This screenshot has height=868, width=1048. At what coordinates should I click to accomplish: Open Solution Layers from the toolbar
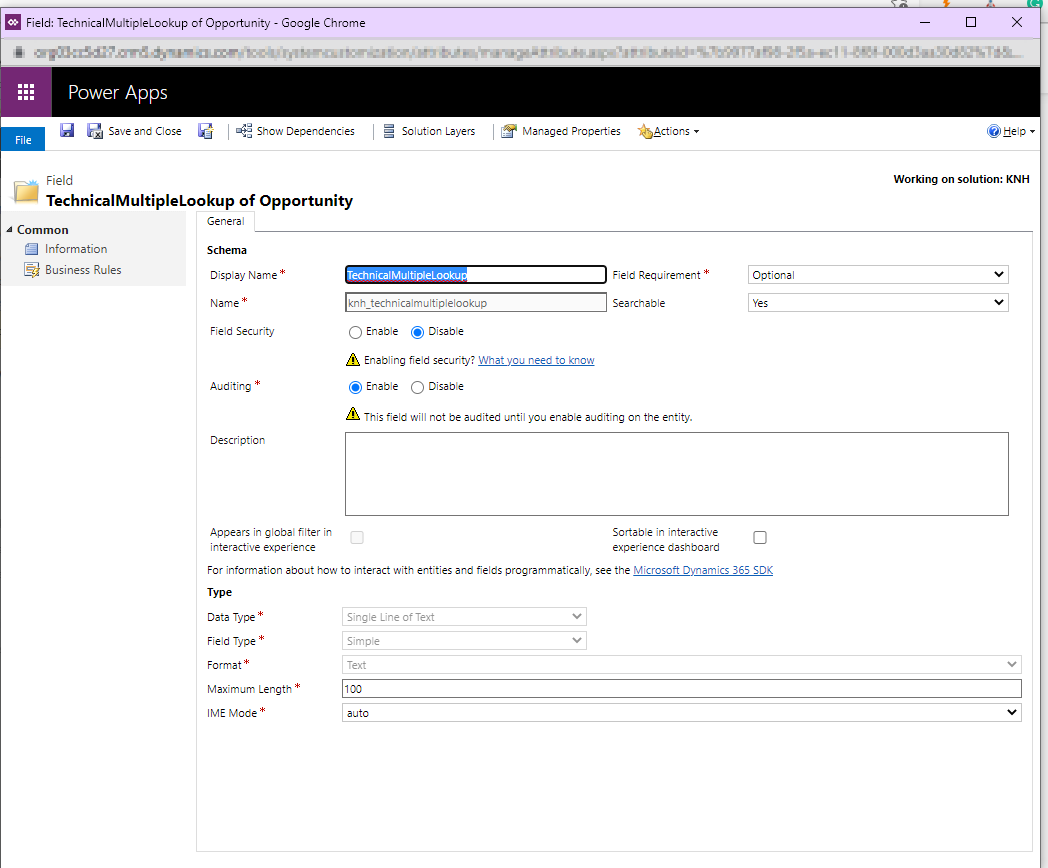tap(430, 131)
